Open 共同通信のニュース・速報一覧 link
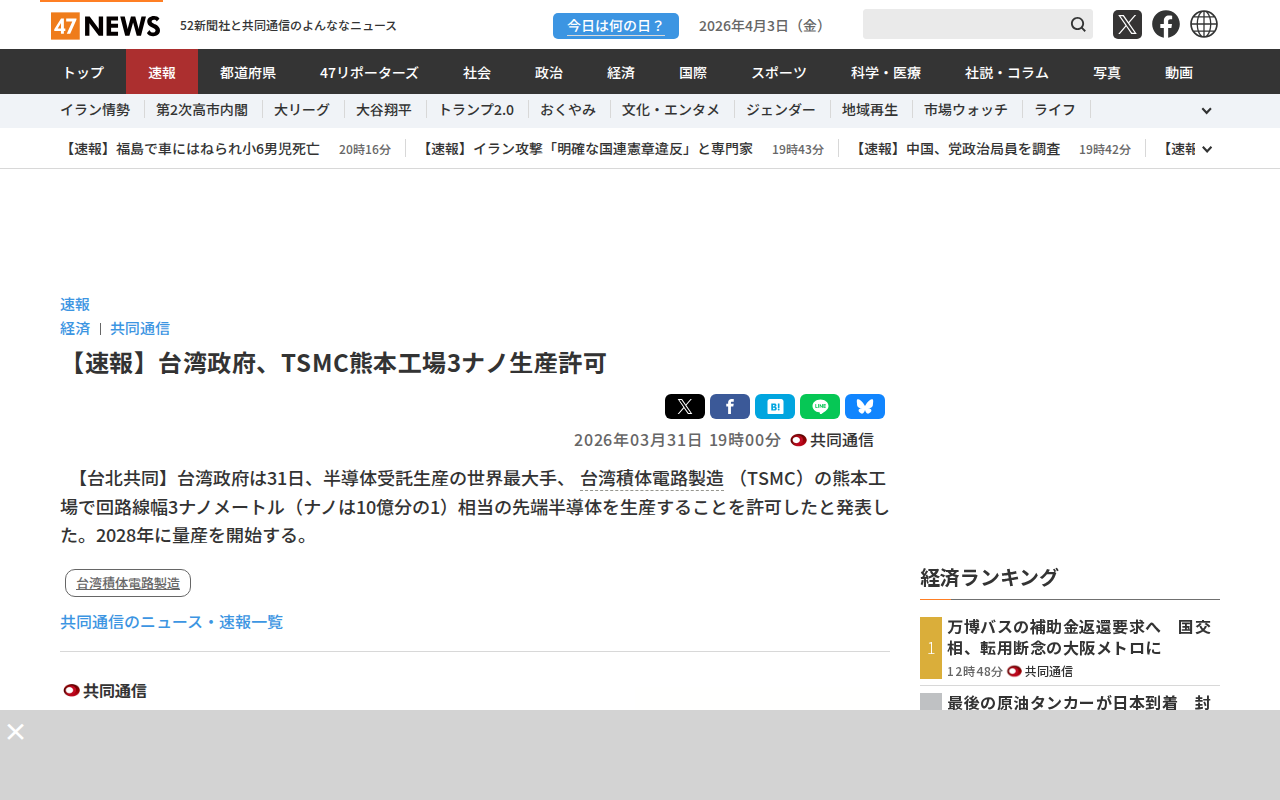The height and width of the screenshot is (800, 1280). 172,622
